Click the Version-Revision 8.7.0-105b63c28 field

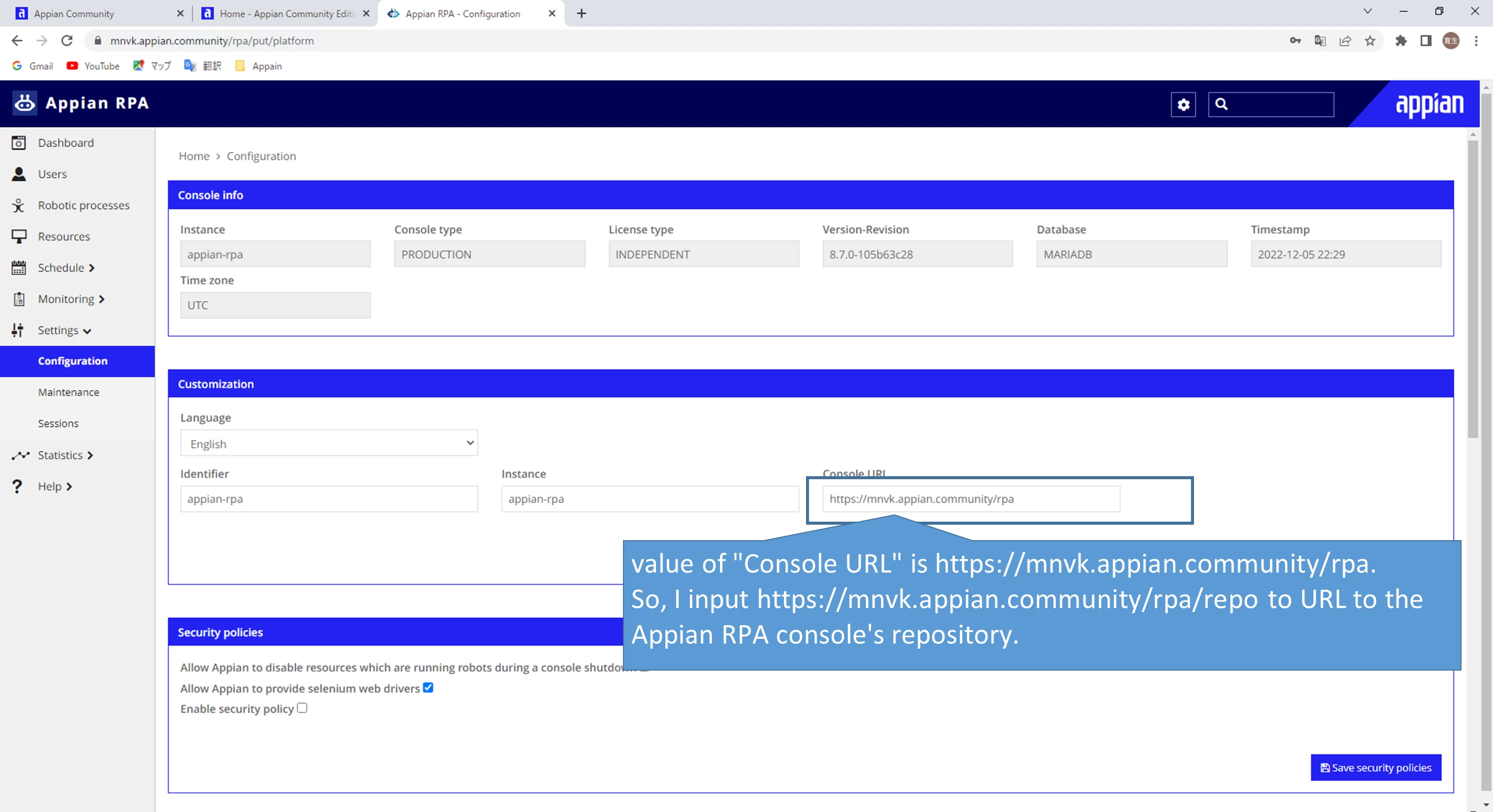pos(917,254)
